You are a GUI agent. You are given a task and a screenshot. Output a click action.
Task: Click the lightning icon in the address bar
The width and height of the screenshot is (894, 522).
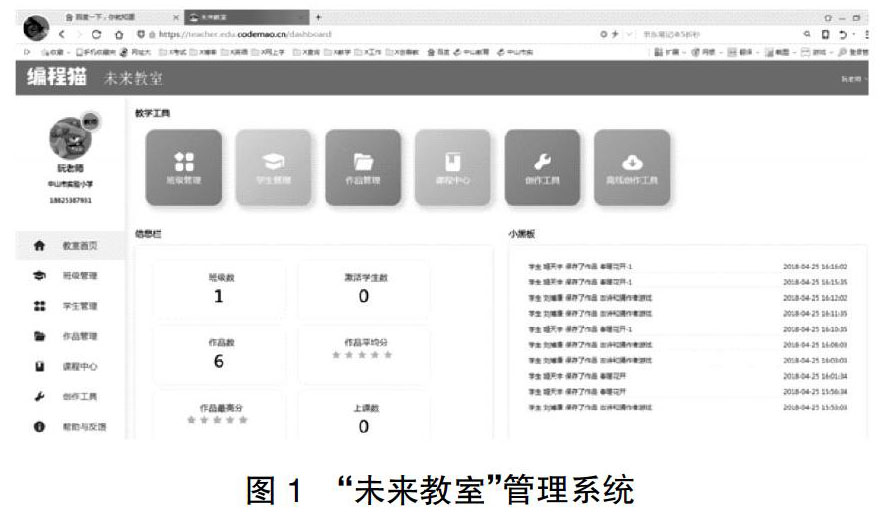point(615,34)
